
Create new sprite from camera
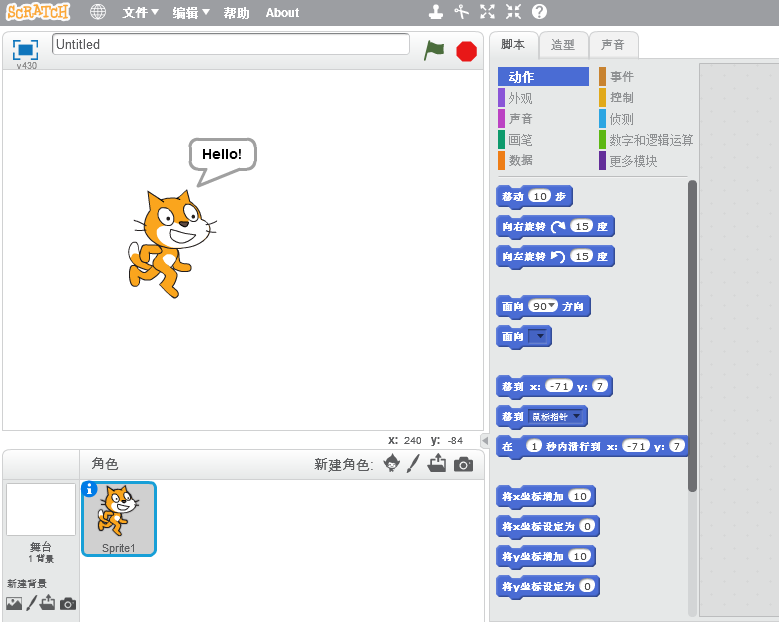click(x=463, y=464)
